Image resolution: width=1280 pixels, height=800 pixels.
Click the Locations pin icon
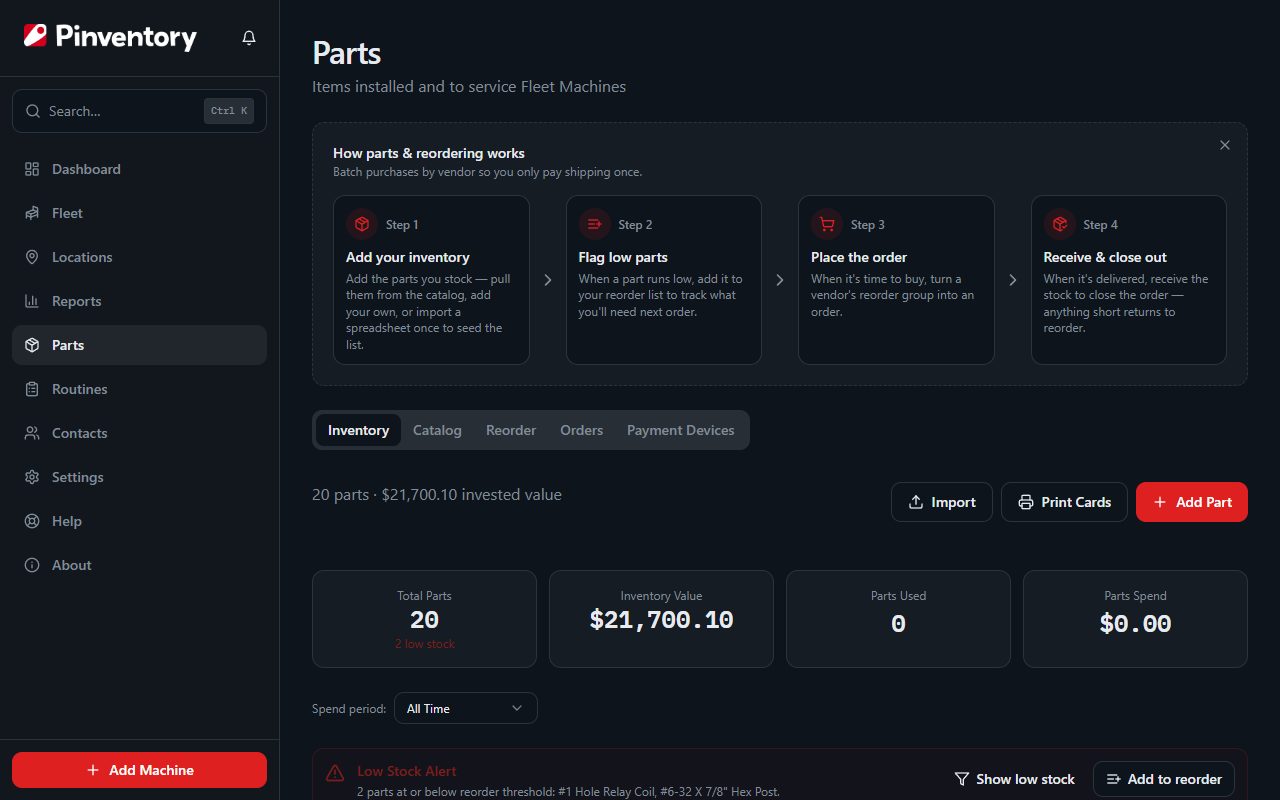(32, 257)
